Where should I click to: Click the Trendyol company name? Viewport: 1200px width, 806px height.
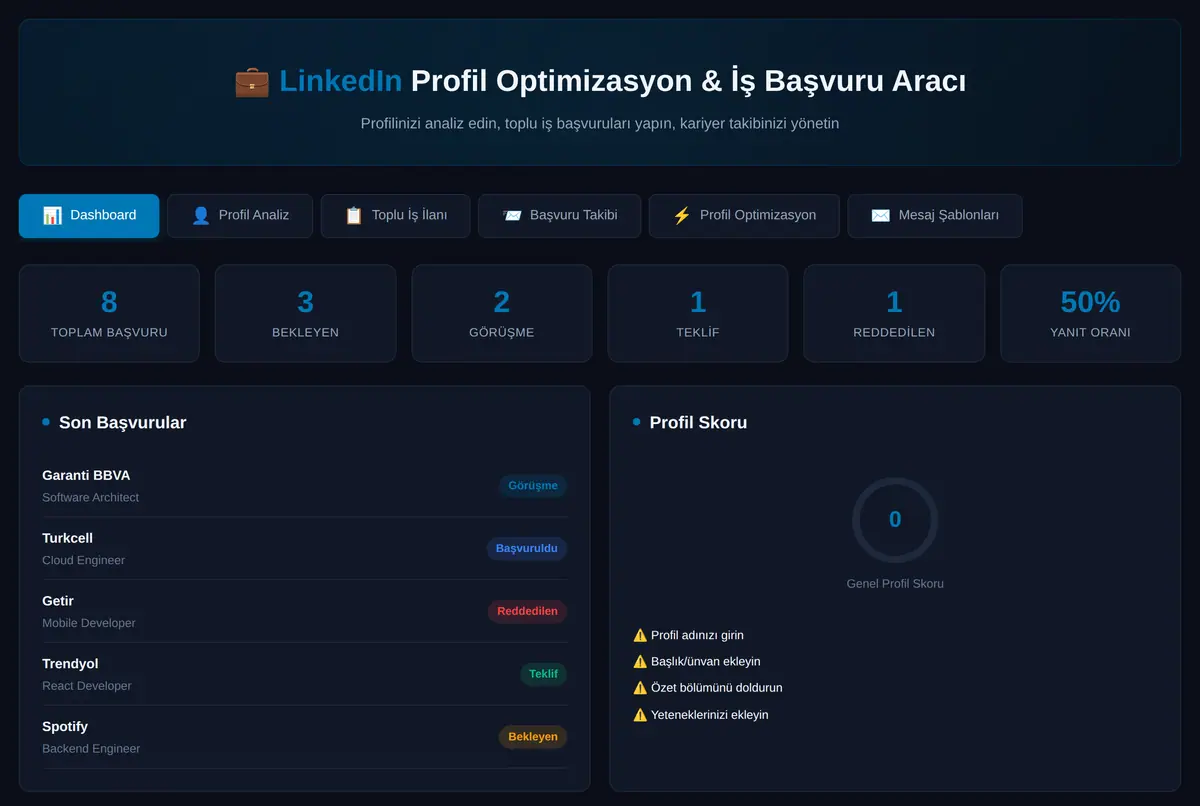[x=70, y=664]
